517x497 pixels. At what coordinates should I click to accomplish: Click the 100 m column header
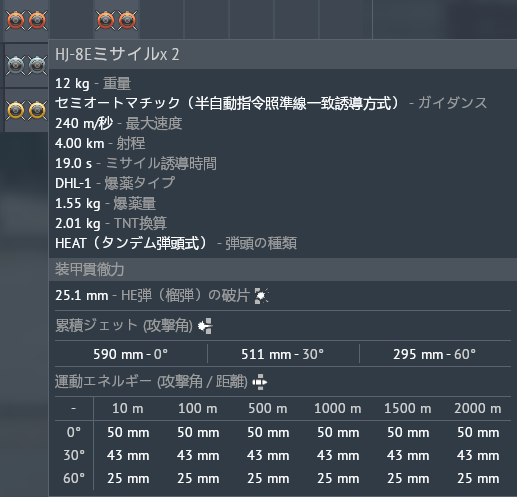pos(198,409)
